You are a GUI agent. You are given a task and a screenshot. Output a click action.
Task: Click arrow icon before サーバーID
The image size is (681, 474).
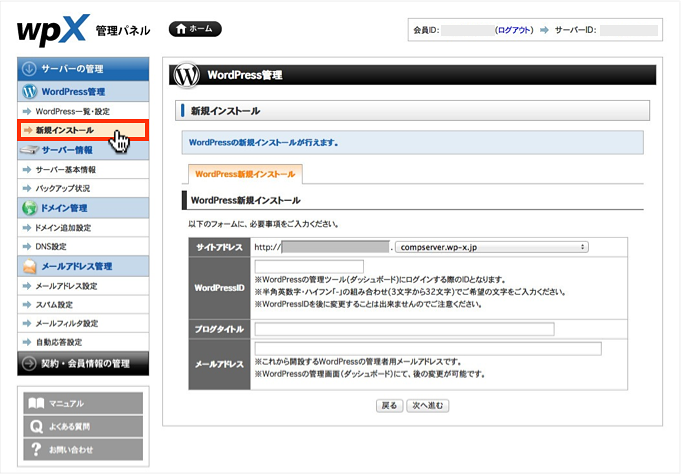click(x=544, y=30)
